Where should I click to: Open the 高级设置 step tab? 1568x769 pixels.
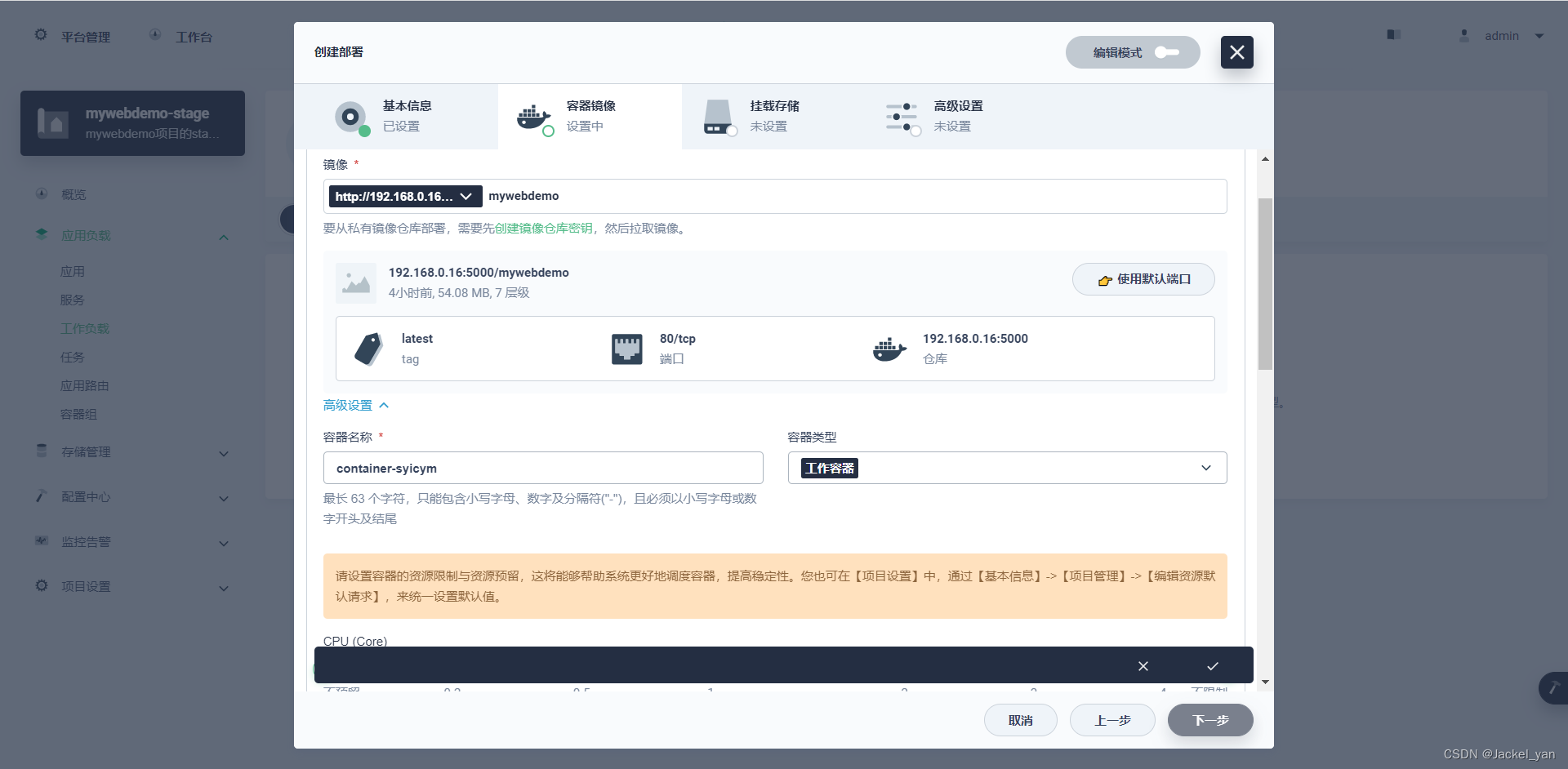[x=957, y=117]
